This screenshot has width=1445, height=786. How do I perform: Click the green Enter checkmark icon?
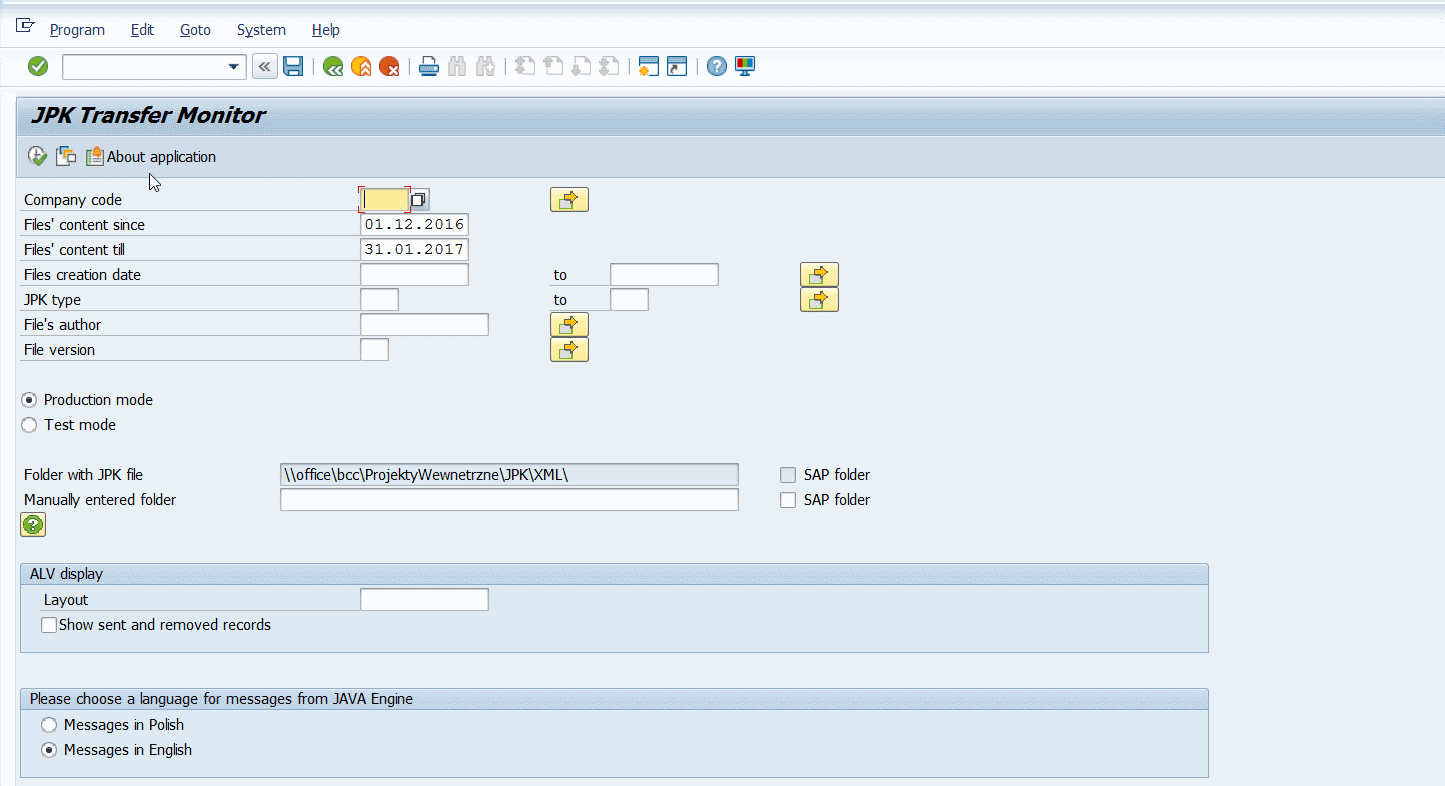(38, 67)
